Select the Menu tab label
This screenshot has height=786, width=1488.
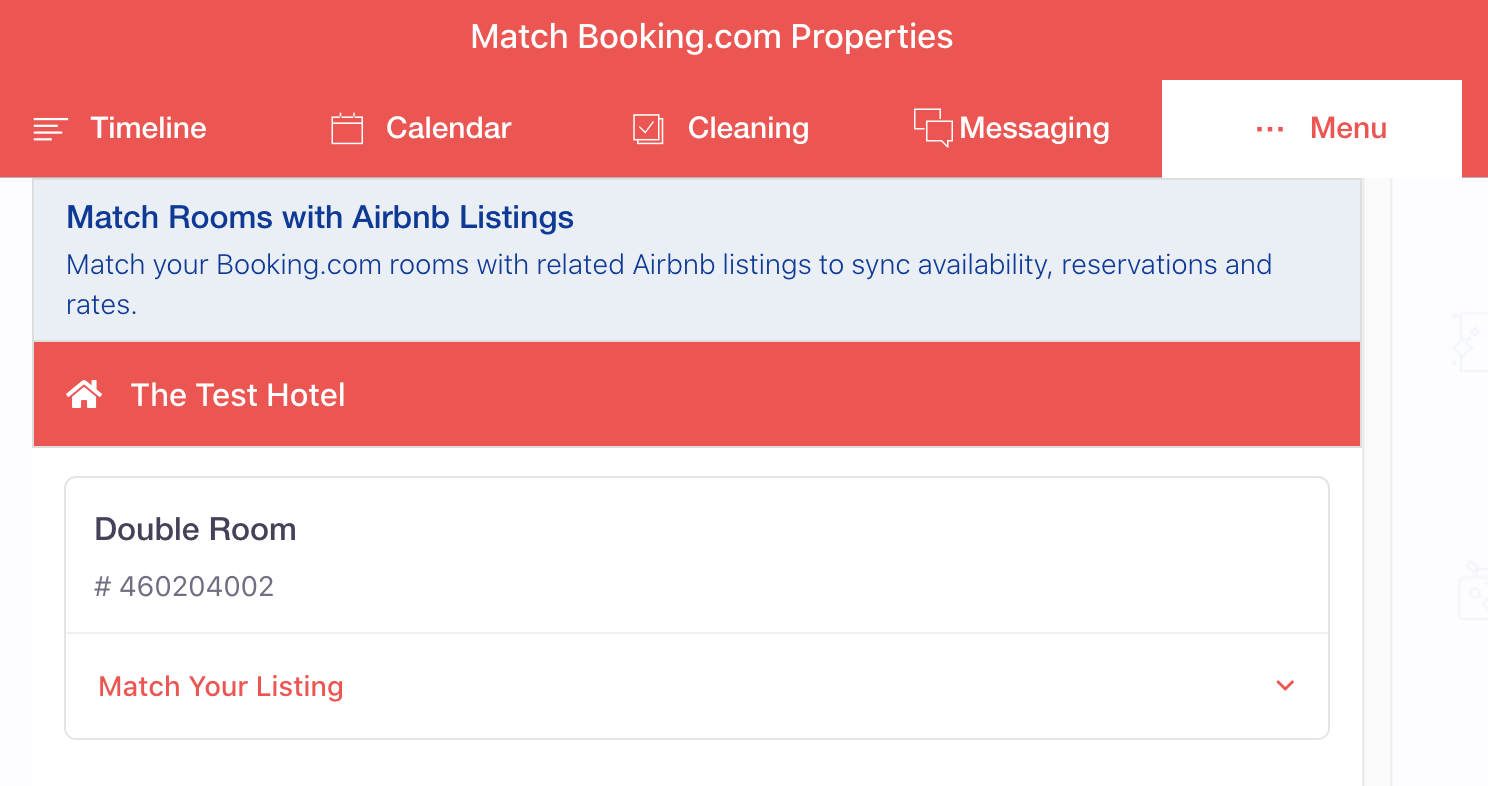pyautogui.click(x=1348, y=129)
